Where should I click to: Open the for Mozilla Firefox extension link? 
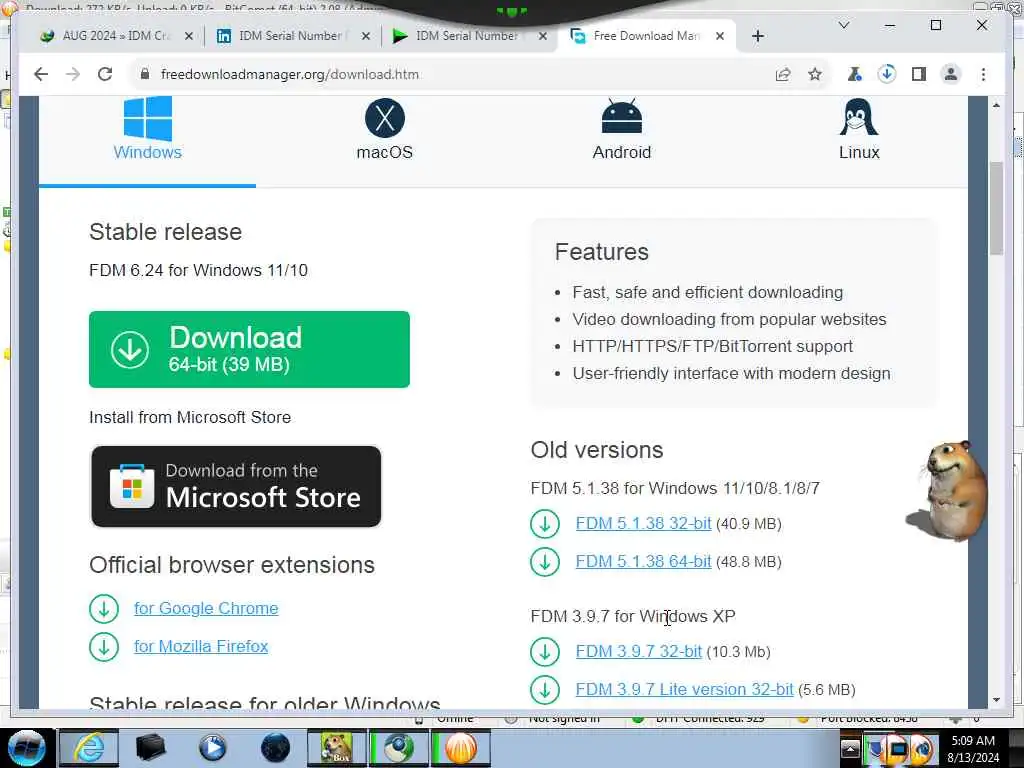(201, 647)
